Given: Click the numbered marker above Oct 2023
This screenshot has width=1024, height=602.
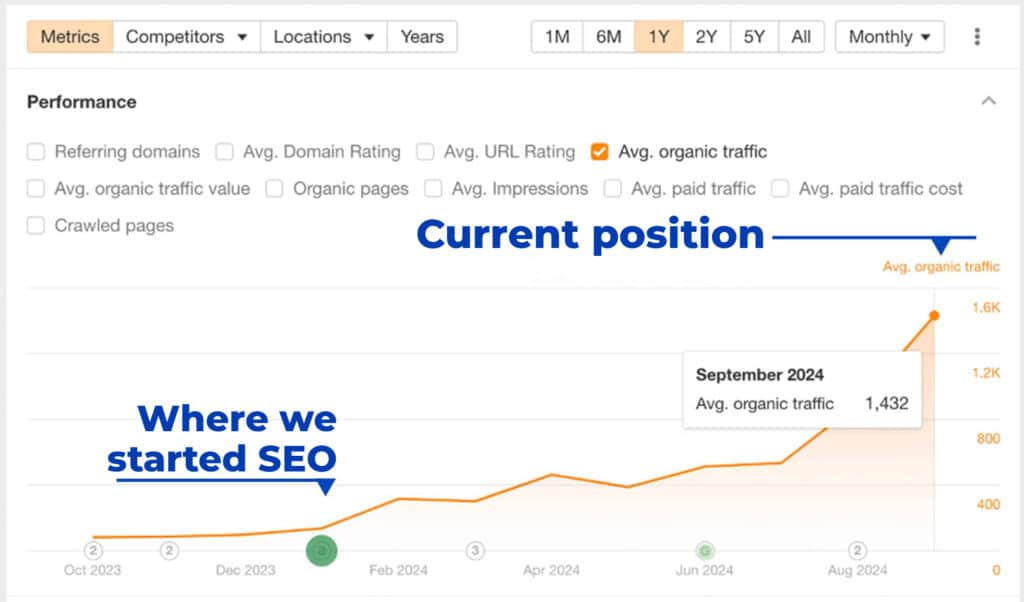Looking at the screenshot, I should click(93, 550).
